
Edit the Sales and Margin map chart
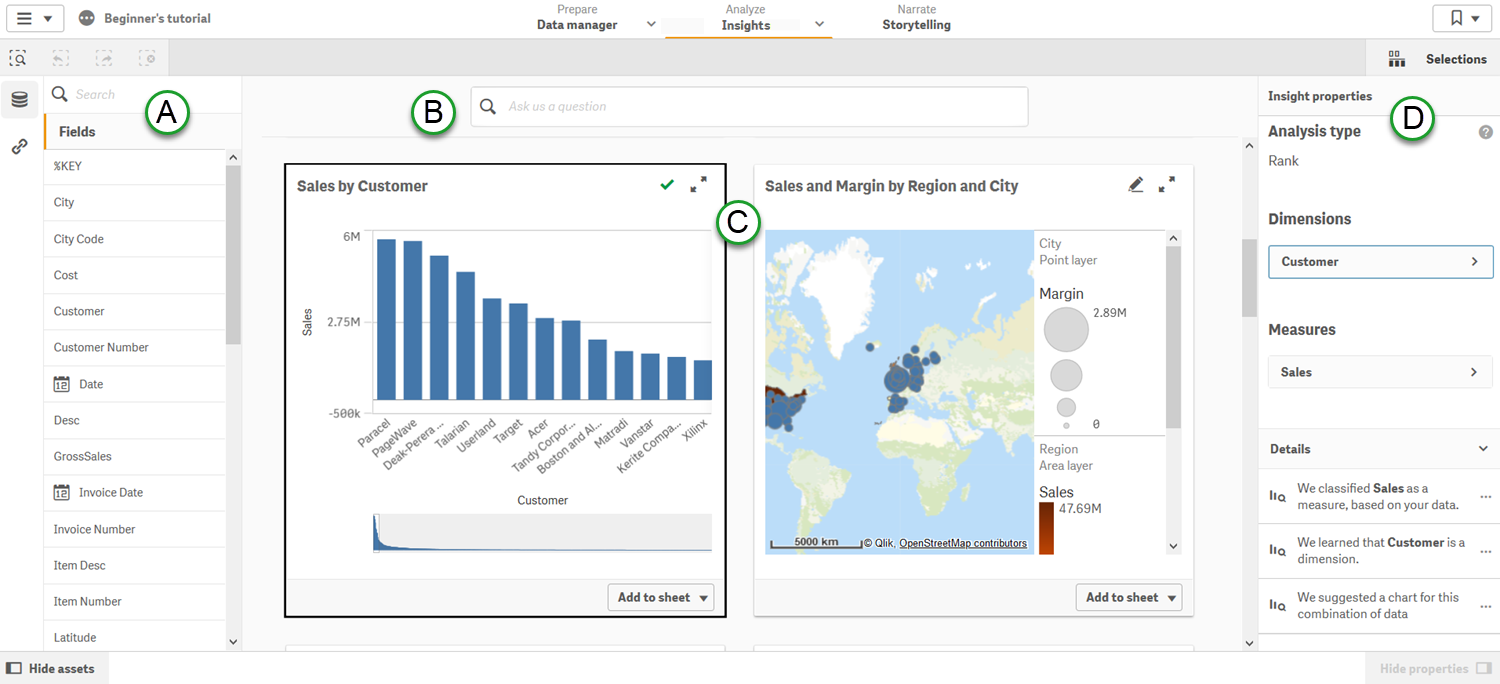pyautogui.click(x=1136, y=184)
